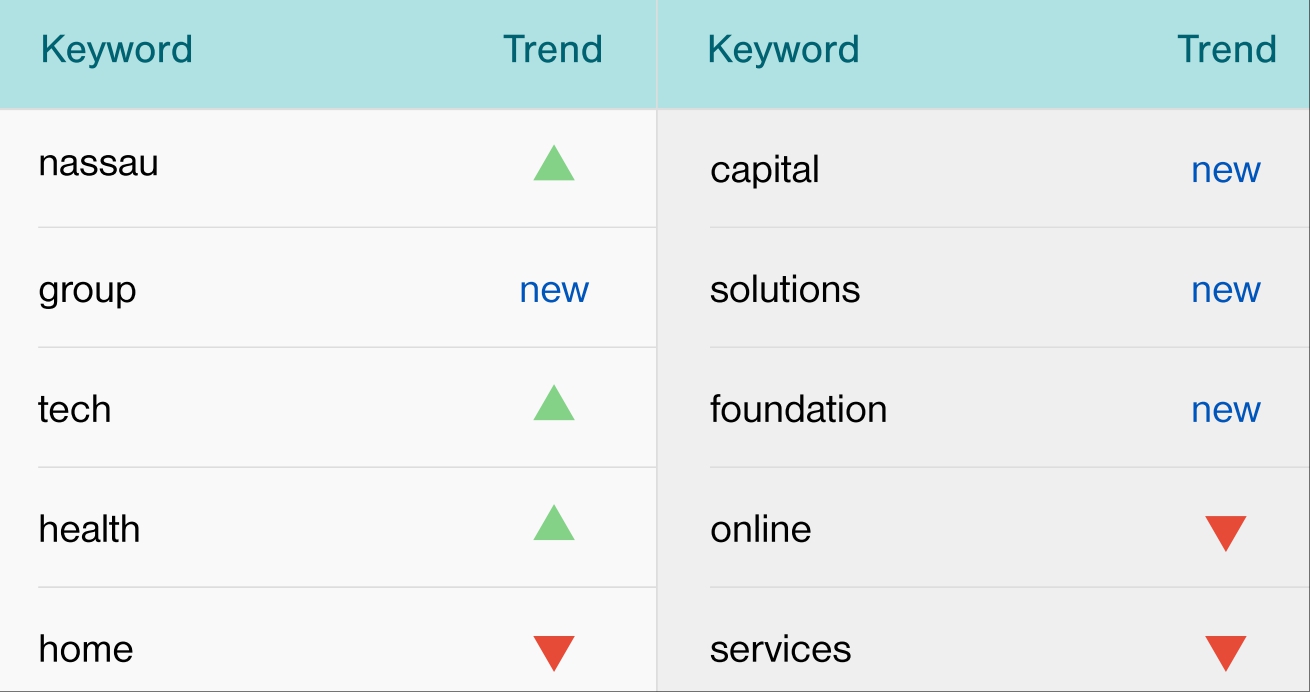1310x692 pixels.
Task: Open the capital keyword
Action: pos(764,170)
